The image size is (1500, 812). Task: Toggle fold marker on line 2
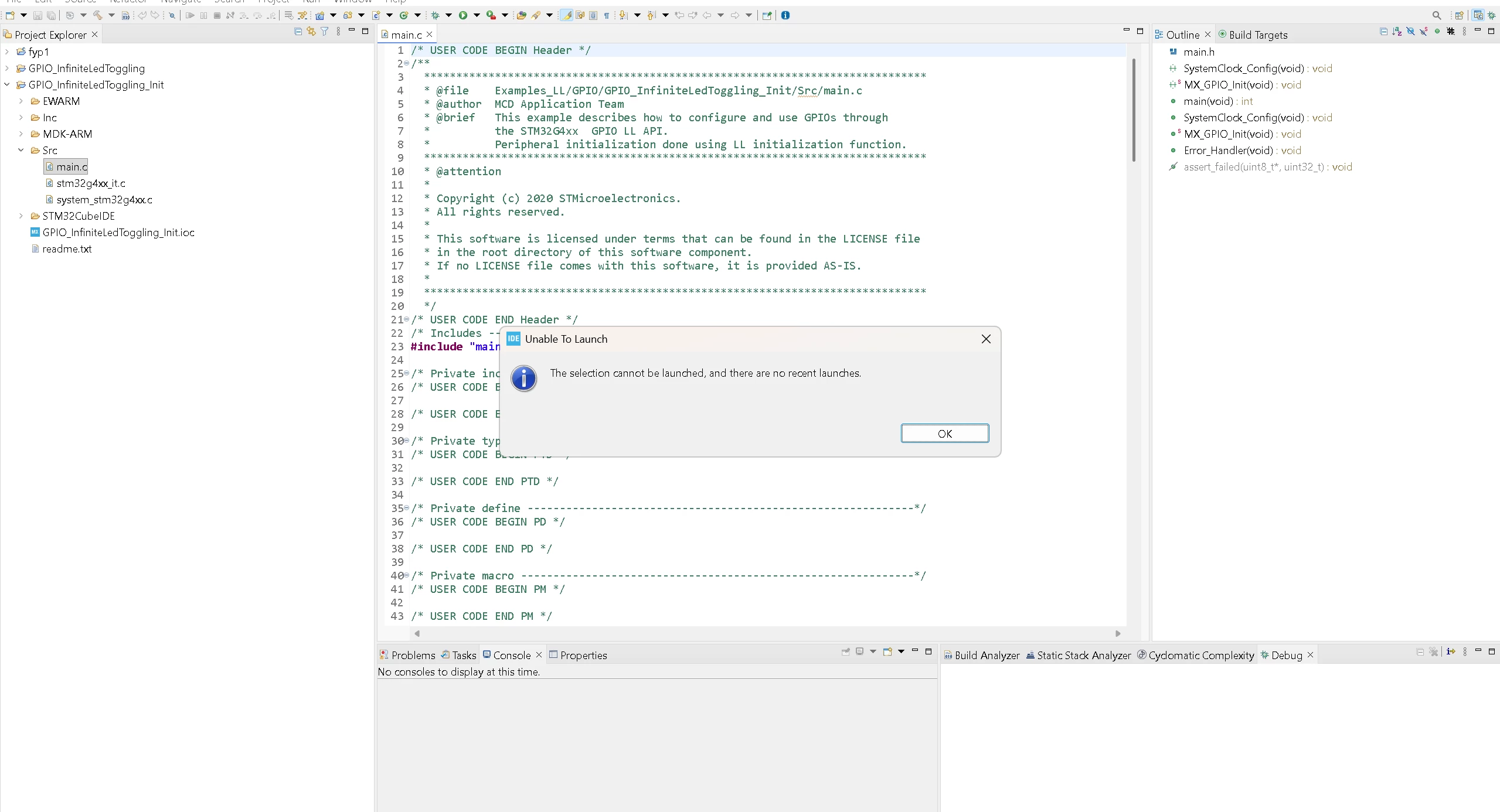pyautogui.click(x=407, y=63)
